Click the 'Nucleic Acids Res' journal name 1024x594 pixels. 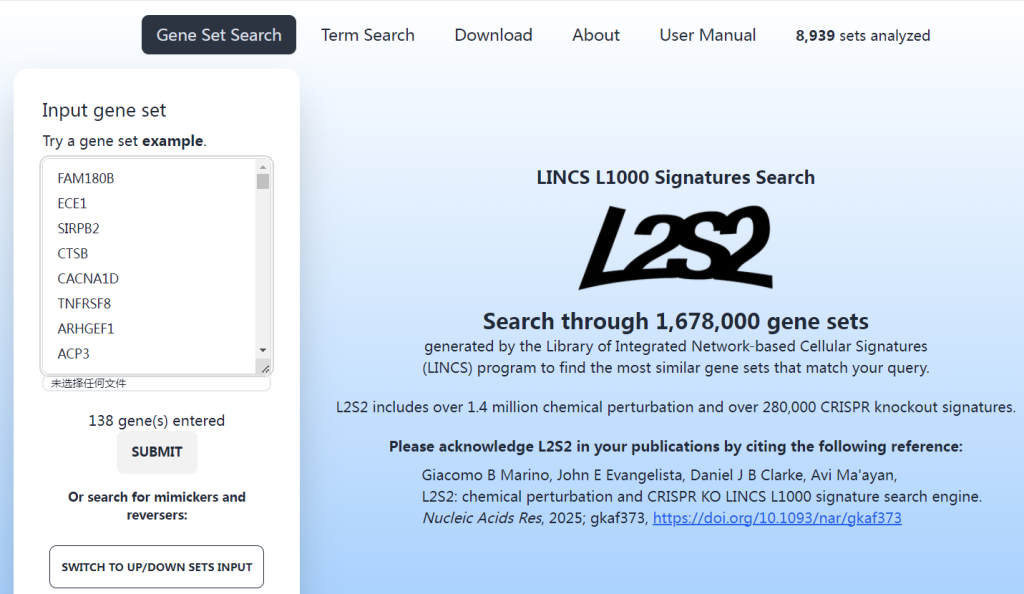[x=482, y=518]
